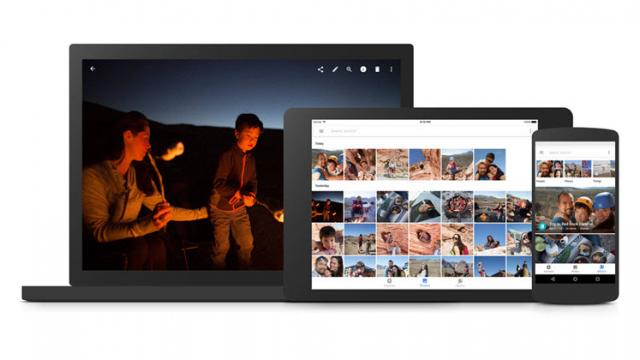This screenshot has height=360, width=640.
Task: Open woman in sunglasses selfie thumbnail on tablet
Action: [x=457, y=239]
